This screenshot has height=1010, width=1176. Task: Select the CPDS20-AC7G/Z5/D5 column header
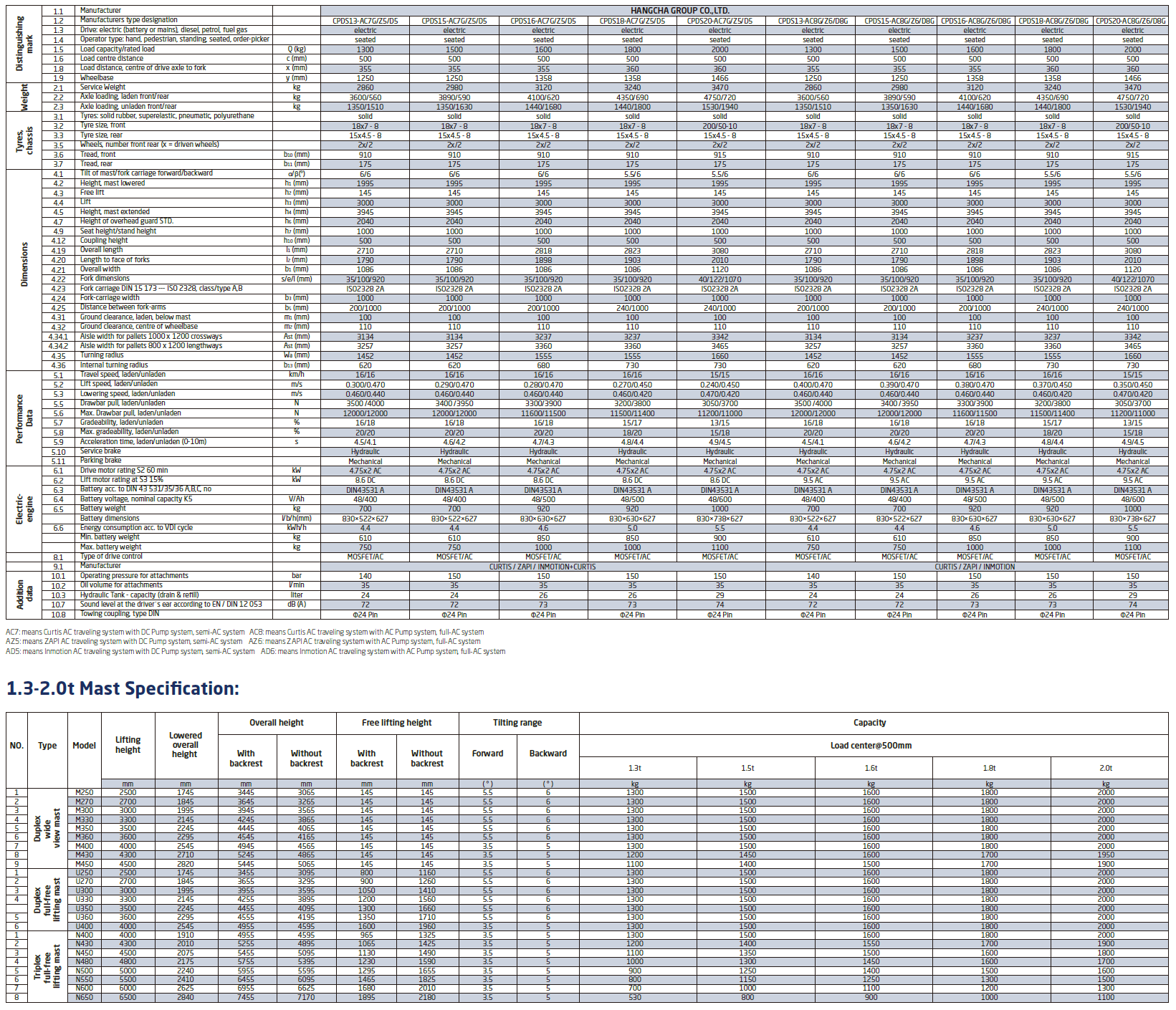pos(720,21)
